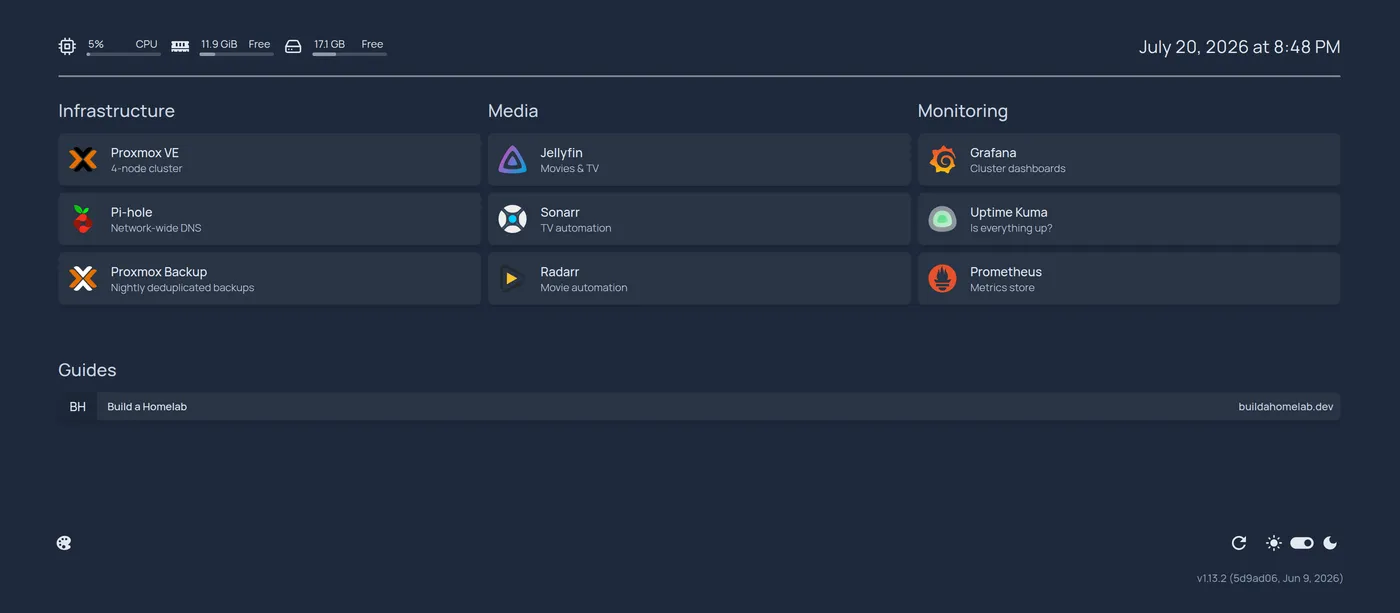
Task: Click the BH bookmark abbreviation
Action: point(77,407)
